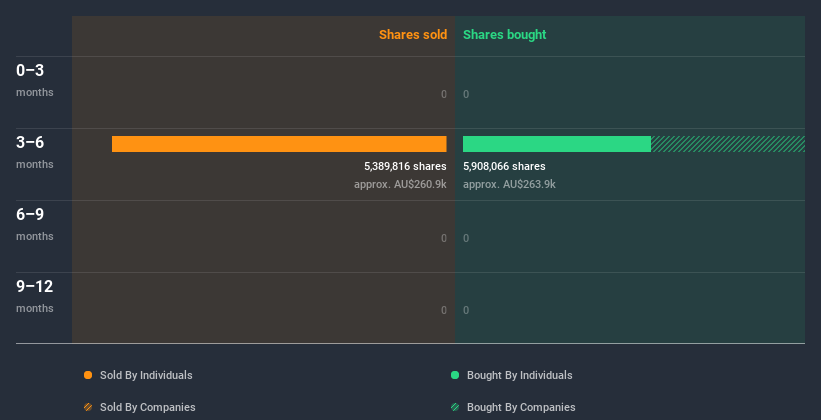Select the Sold By Companies legend label
Image resolution: width=821 pixels, height=420 pixels.
[x=148, y=407]
